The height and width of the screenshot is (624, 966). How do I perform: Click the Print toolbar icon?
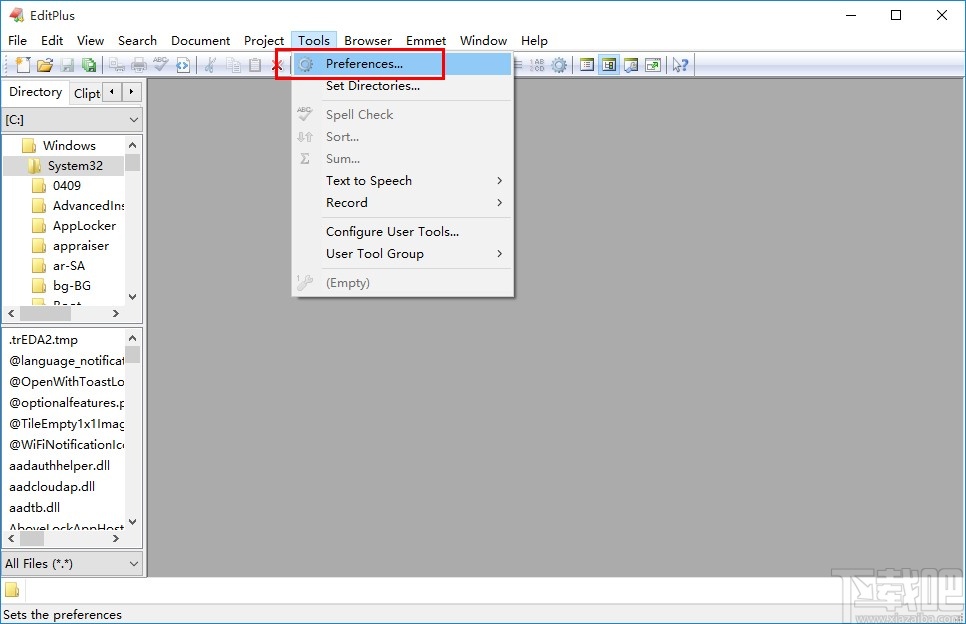(x=139, y=65)
